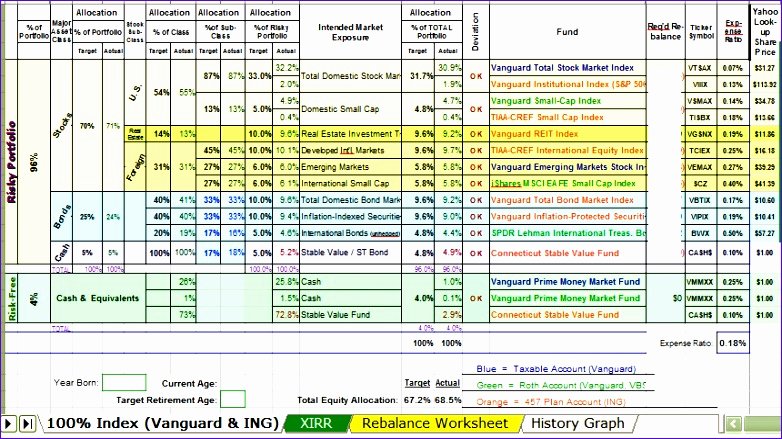The image size is (782, 439).
Task: Select the SCZ ticker cell
Action: [701, 183]
